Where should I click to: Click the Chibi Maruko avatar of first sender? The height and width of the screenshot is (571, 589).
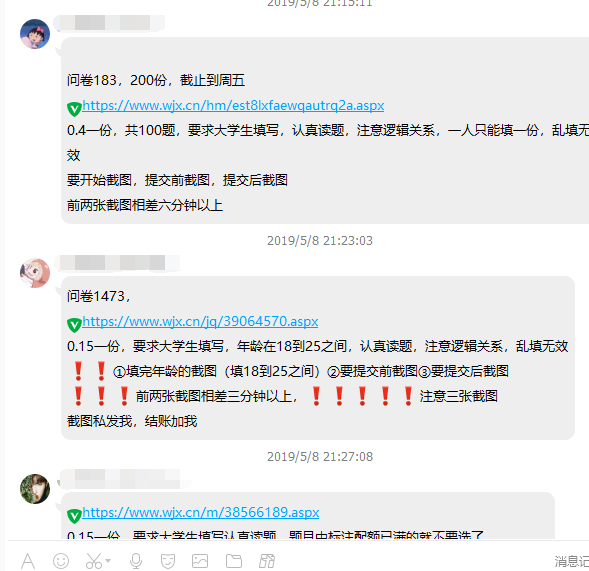click(35, 34)
